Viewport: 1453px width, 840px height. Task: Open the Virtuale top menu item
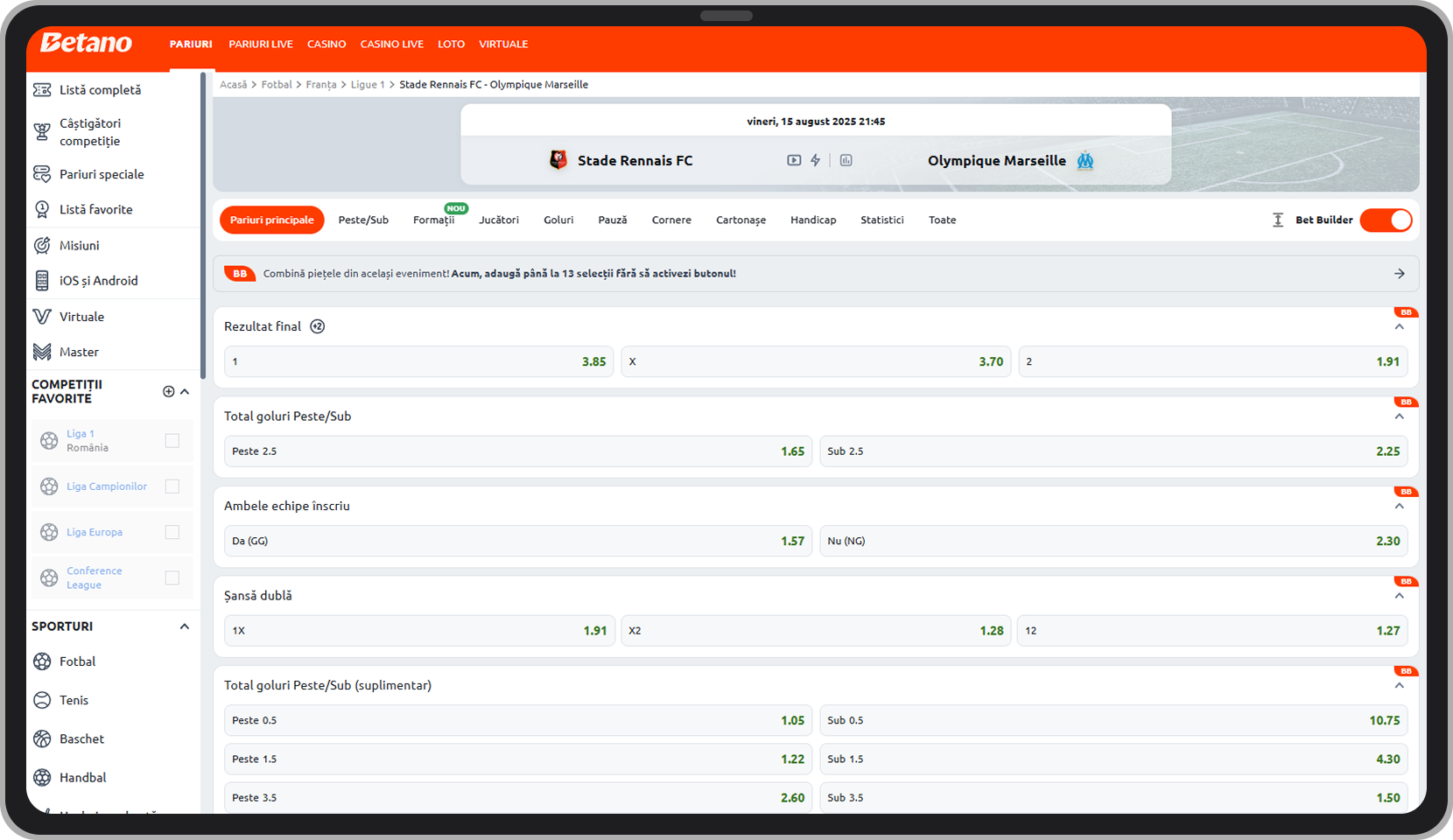pyautogui.click(x=503, y=44)
